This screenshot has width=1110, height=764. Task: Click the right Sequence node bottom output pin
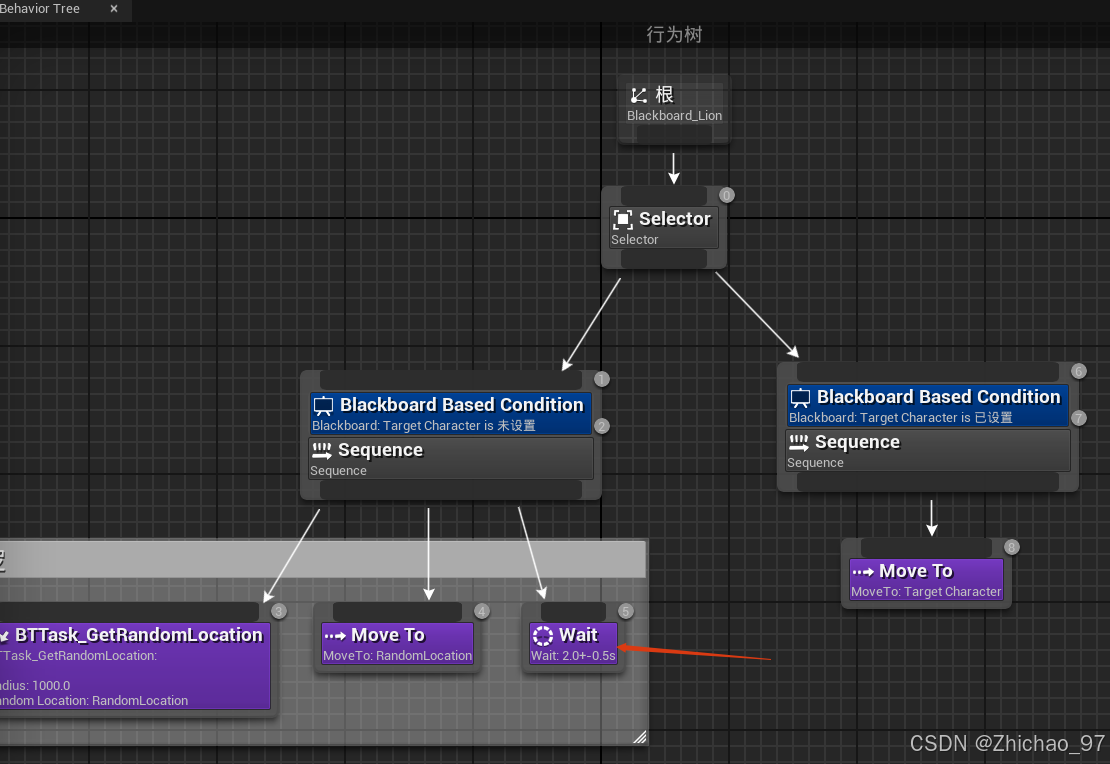click(x=928, y=481)
